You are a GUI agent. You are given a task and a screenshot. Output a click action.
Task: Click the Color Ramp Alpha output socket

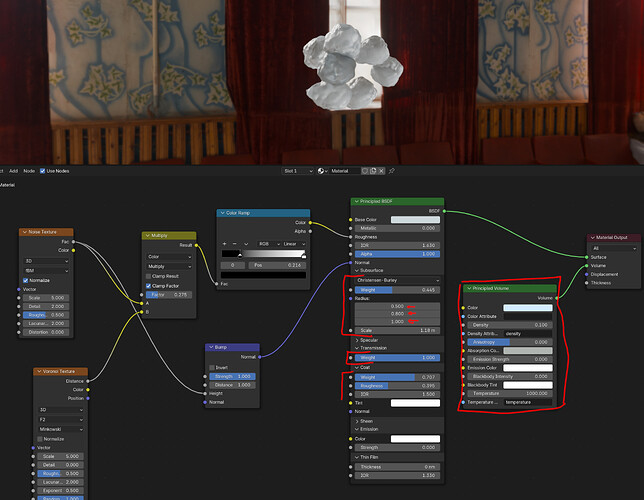[310, 231]
